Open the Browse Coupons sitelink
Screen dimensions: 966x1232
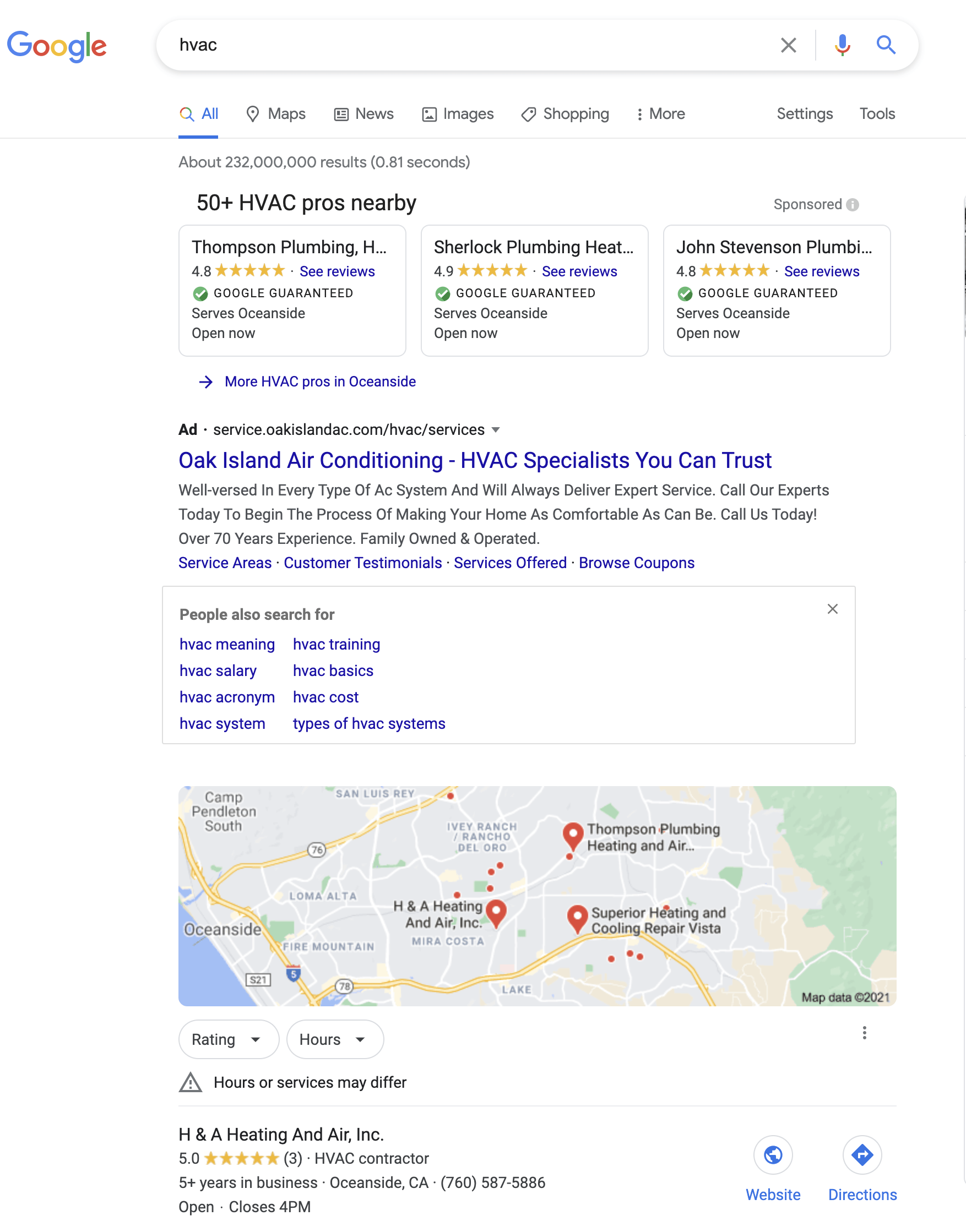pyautogui.click(x=636, y=563)
